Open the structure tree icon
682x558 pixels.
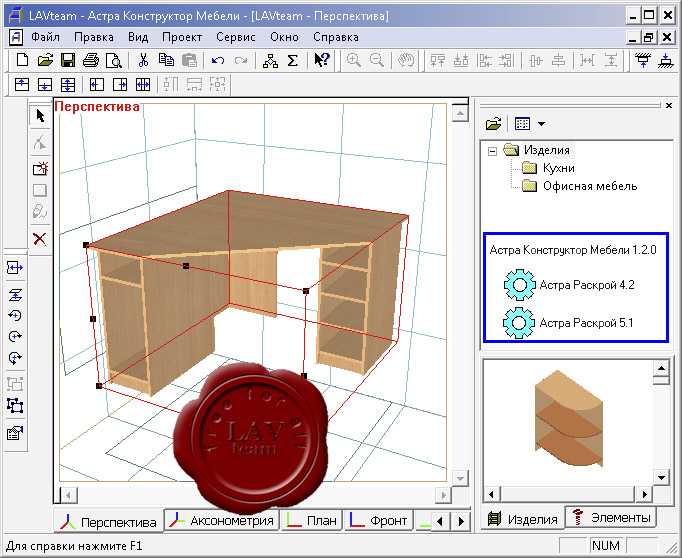(x=270, y=60)
